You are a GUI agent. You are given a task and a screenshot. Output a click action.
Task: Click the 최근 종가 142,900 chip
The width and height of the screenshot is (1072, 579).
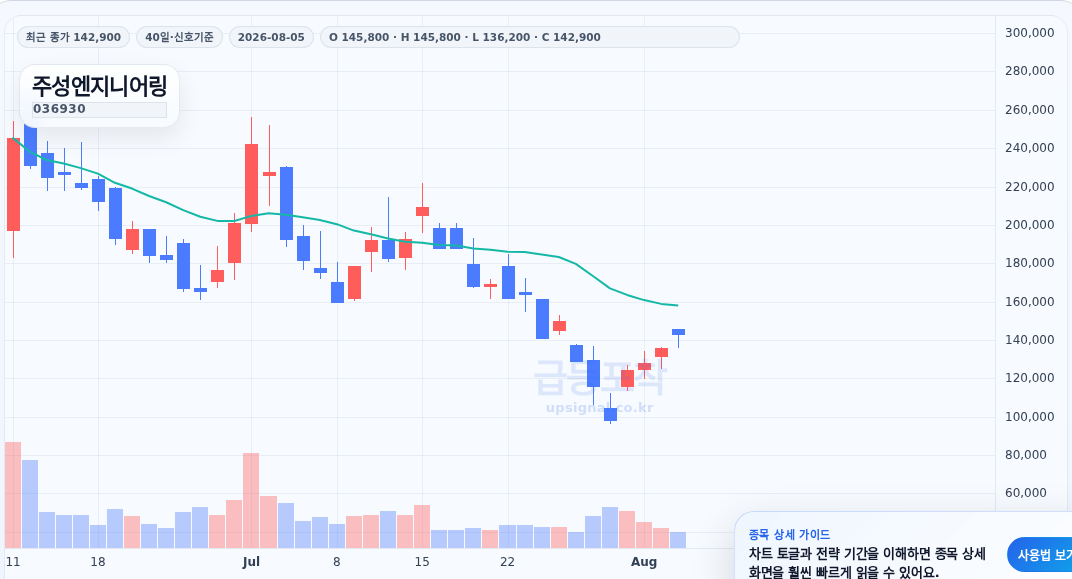(x=73, y=37)
